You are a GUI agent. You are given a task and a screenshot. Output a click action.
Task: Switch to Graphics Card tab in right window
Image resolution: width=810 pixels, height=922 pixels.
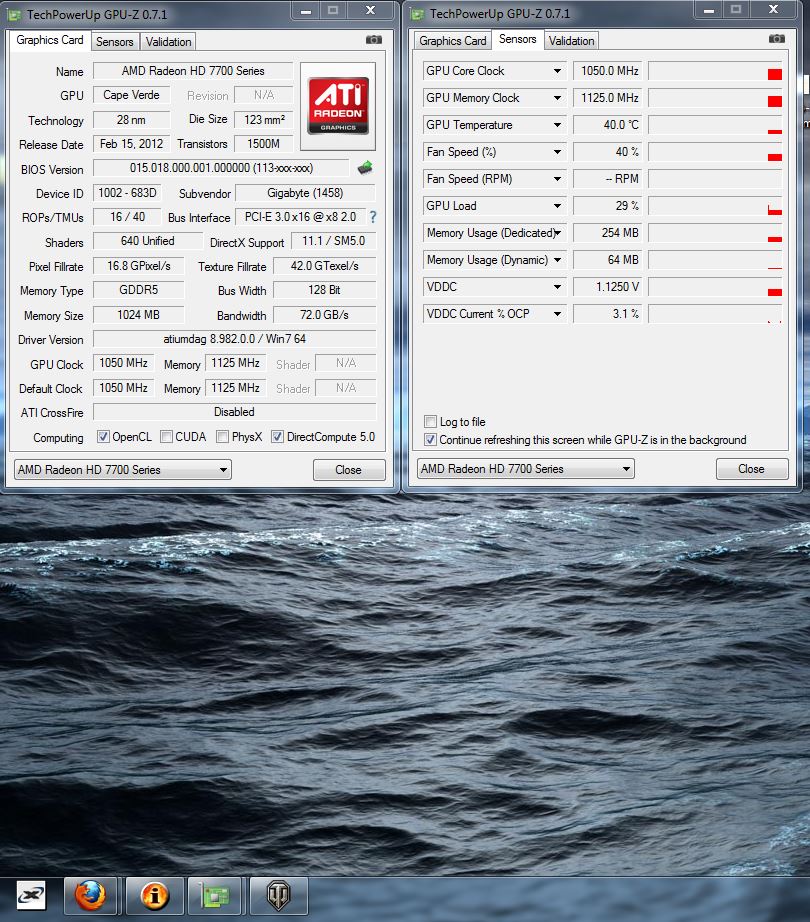(453, 41)
